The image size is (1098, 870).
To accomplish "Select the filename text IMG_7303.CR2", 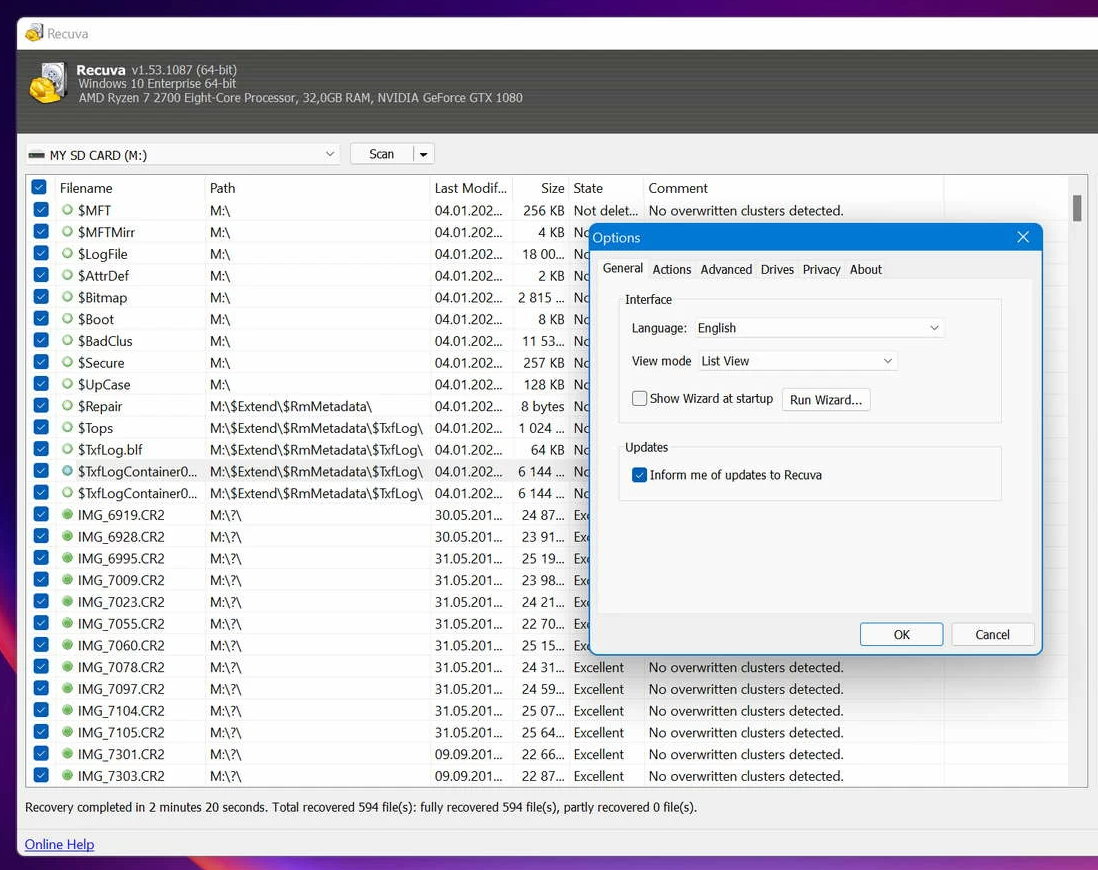I will (121, 775).
